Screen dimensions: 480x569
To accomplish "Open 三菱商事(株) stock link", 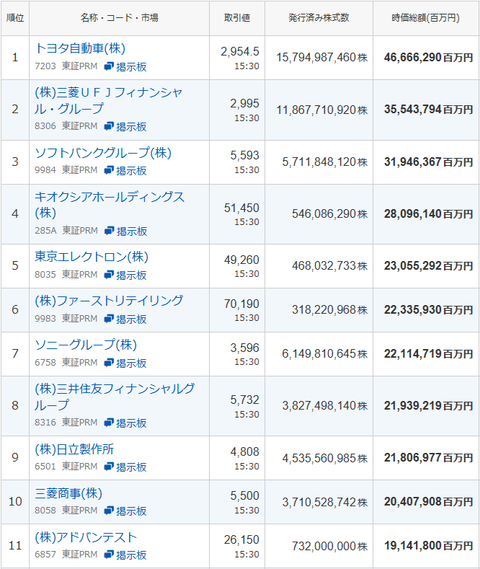I will coord(69,493).
